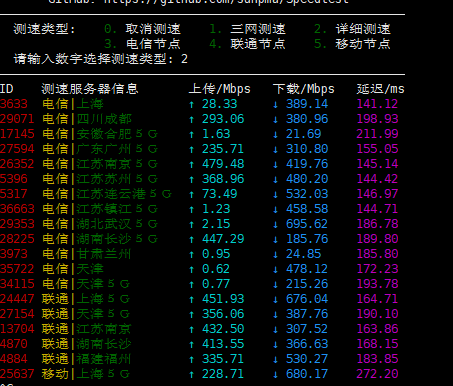Select server ID 25637
Viewport: 453px width, 386px height.
(x=17, y=374)
